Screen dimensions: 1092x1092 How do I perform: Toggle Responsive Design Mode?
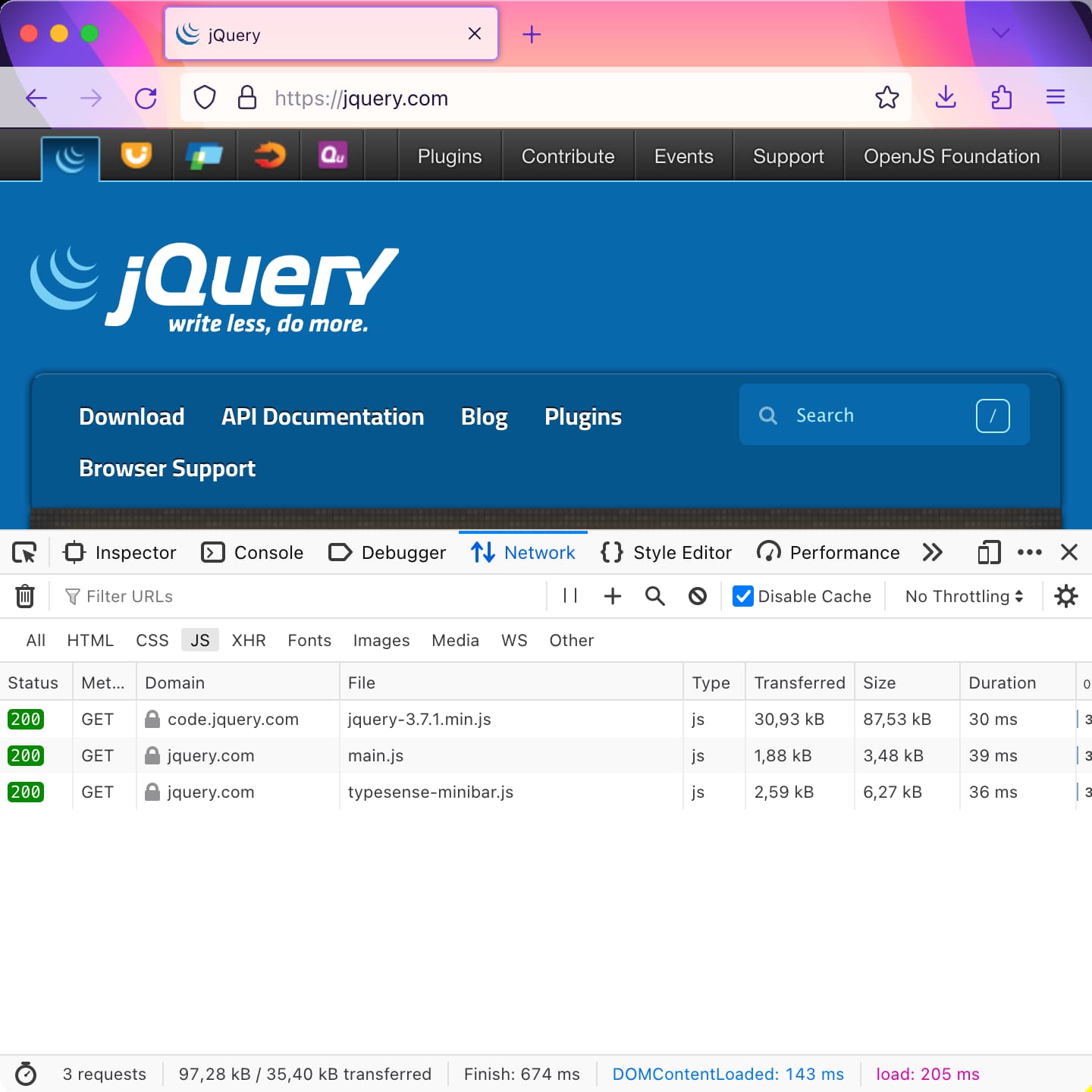[988, 553]
